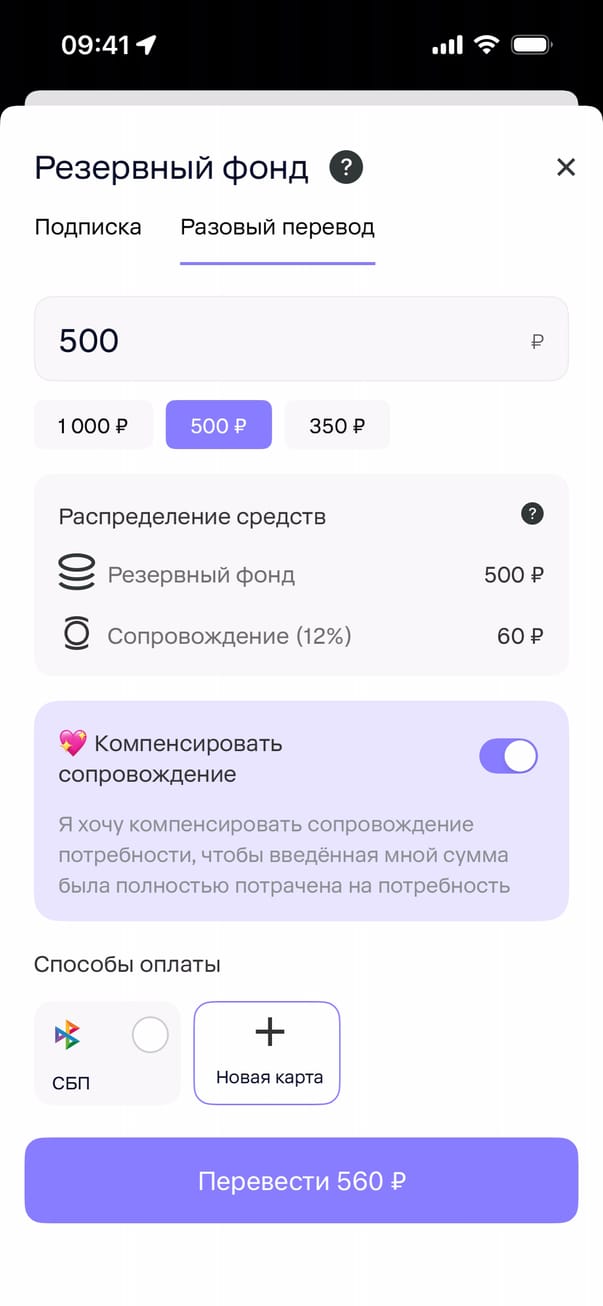Screen dimensions: 603x1306
Task: Tap the Wi-Fi icon in status bar
Action: 486,45
